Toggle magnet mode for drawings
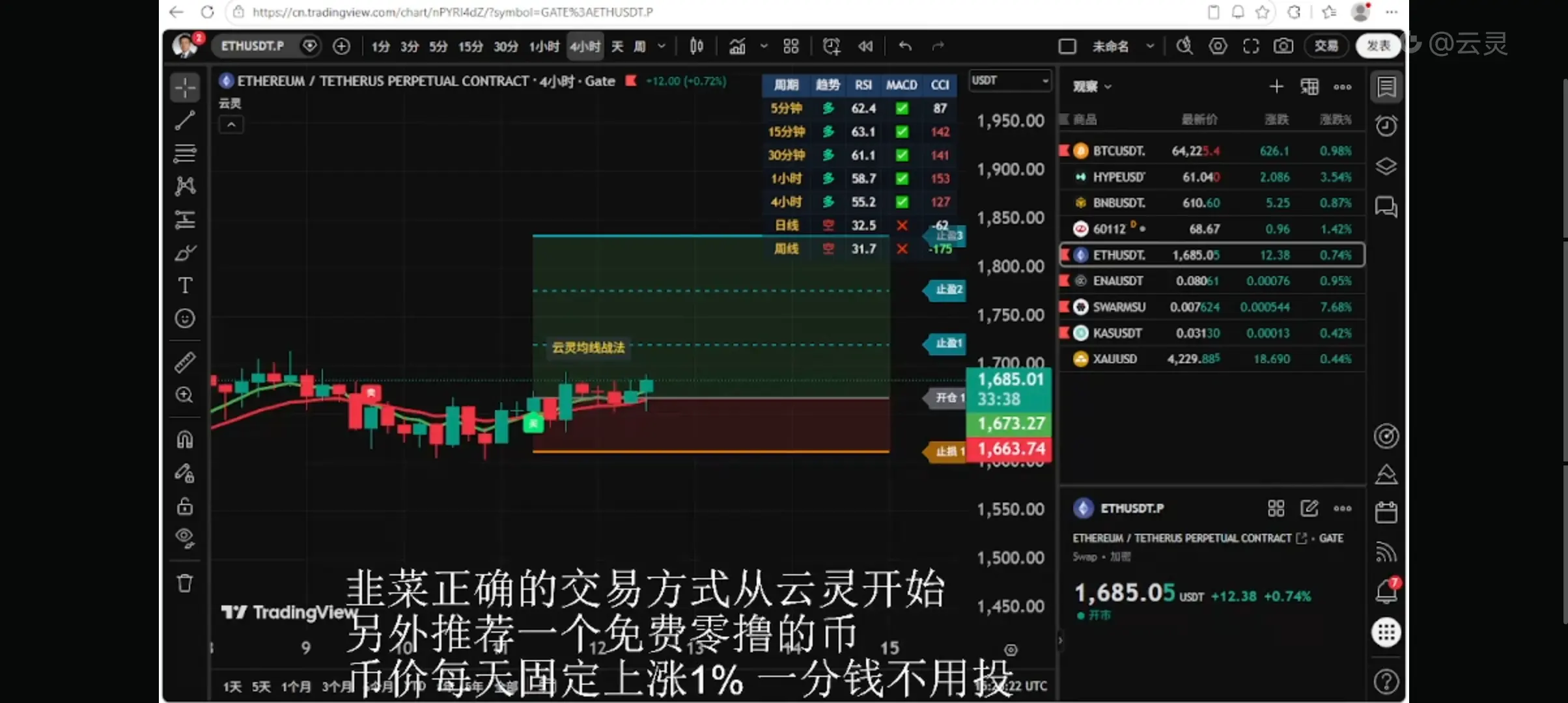The width and height of the screenshot is (1568, 703). tap(185, 440)
